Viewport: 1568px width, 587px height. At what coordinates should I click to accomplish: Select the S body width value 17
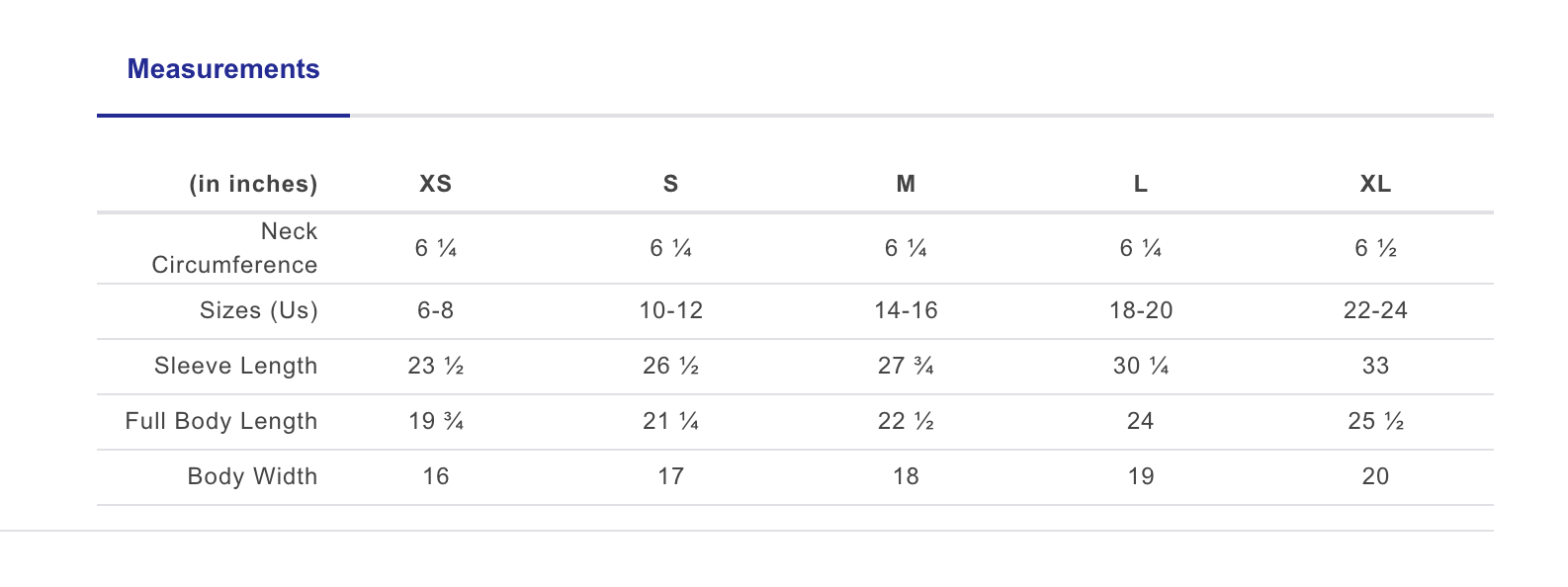tap(670, 476)
